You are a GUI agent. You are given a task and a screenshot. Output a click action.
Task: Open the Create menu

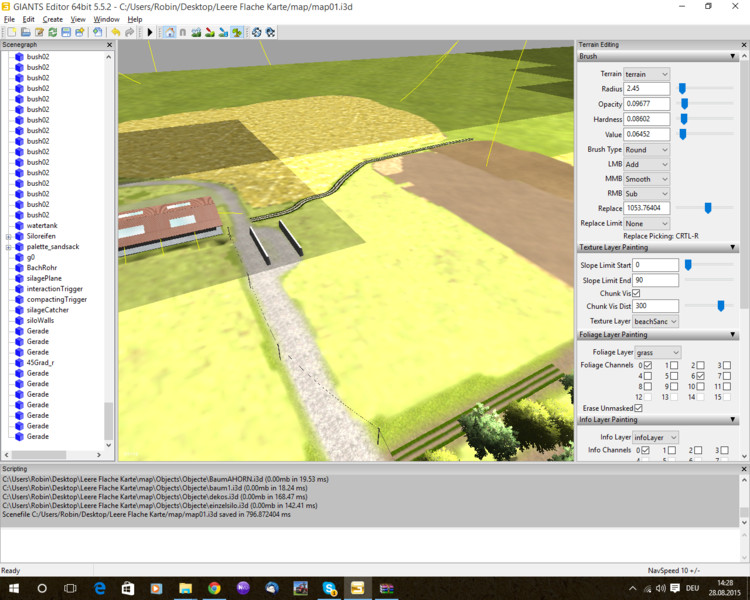tap(53, 19)
